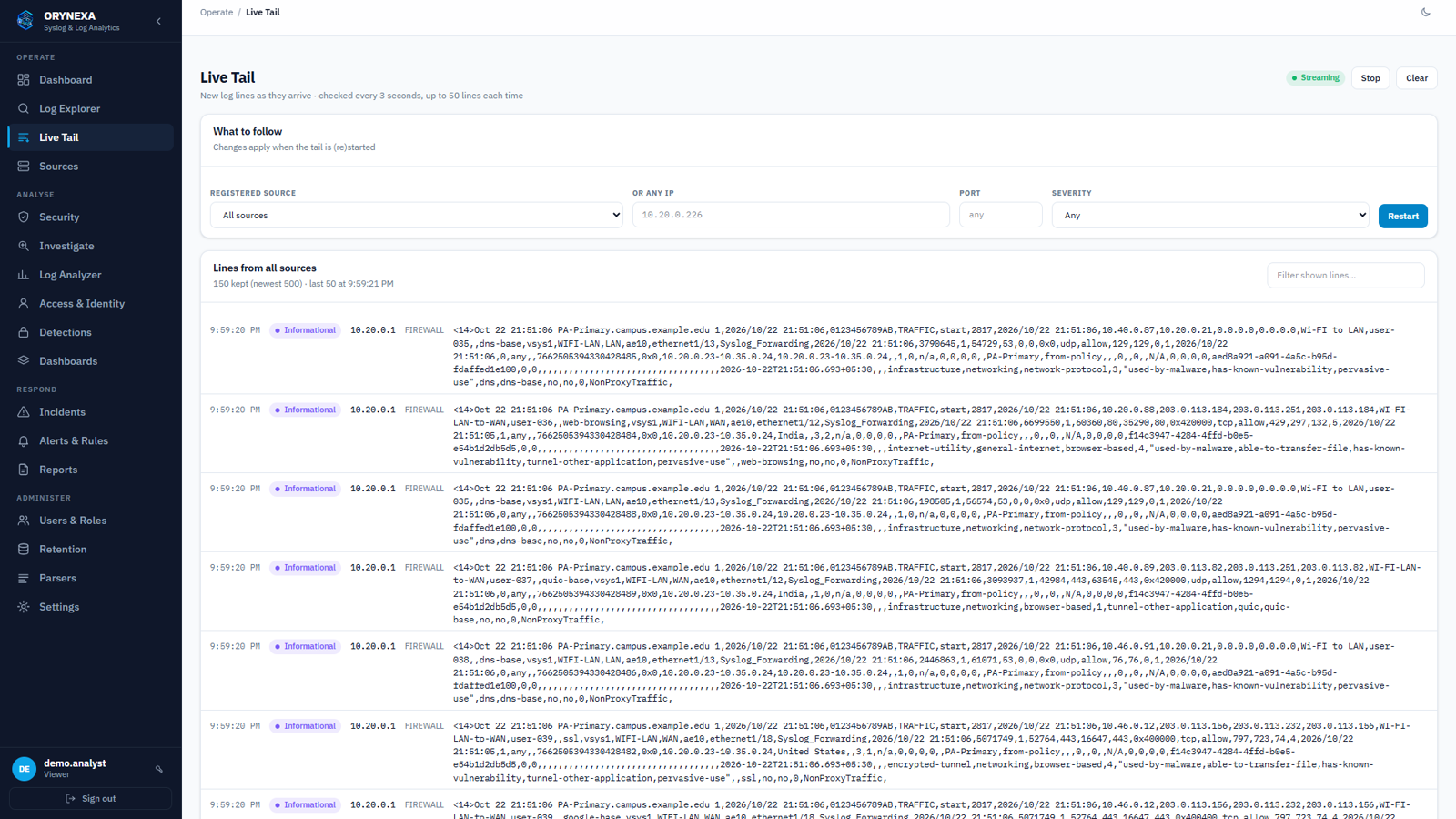Select the Live Tail menu item
Viewport: 1456px width, 819px height.
tap(90, 137)
